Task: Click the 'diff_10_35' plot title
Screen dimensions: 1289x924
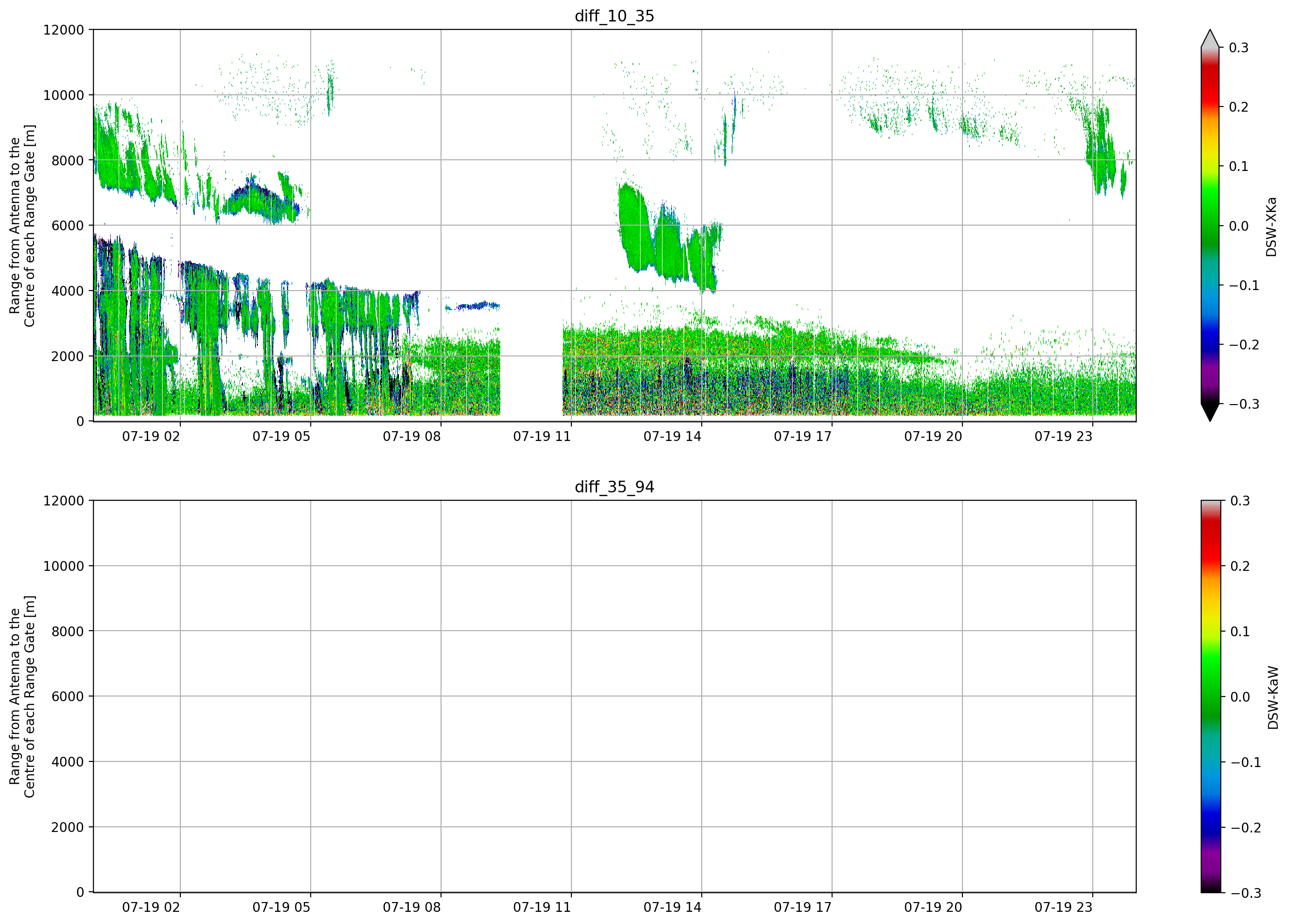Action: pyautogui.click(x=614, y=16)
